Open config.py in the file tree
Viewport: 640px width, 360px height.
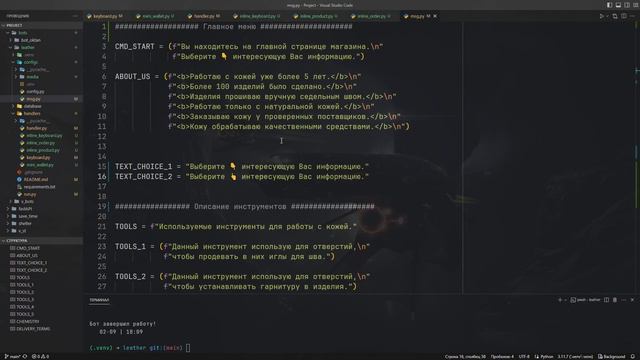[41, 91]
